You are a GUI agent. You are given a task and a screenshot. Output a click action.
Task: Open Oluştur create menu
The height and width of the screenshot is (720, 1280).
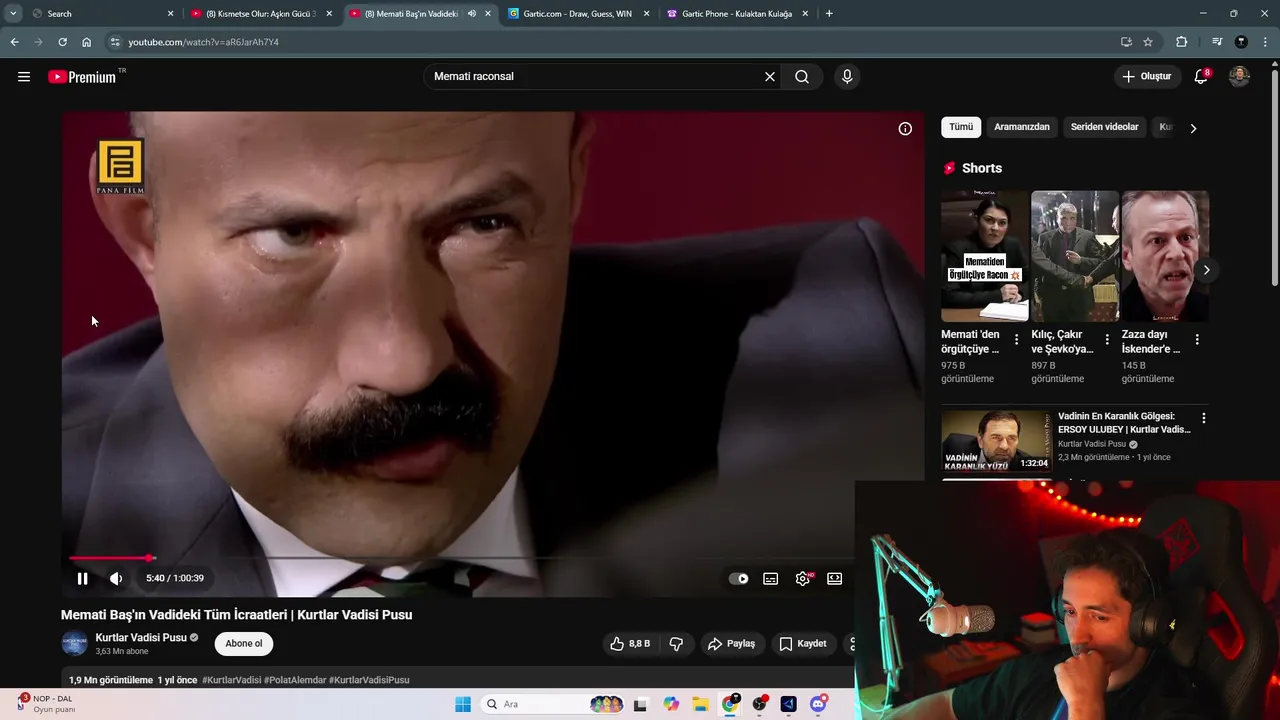pos(1146,77)
